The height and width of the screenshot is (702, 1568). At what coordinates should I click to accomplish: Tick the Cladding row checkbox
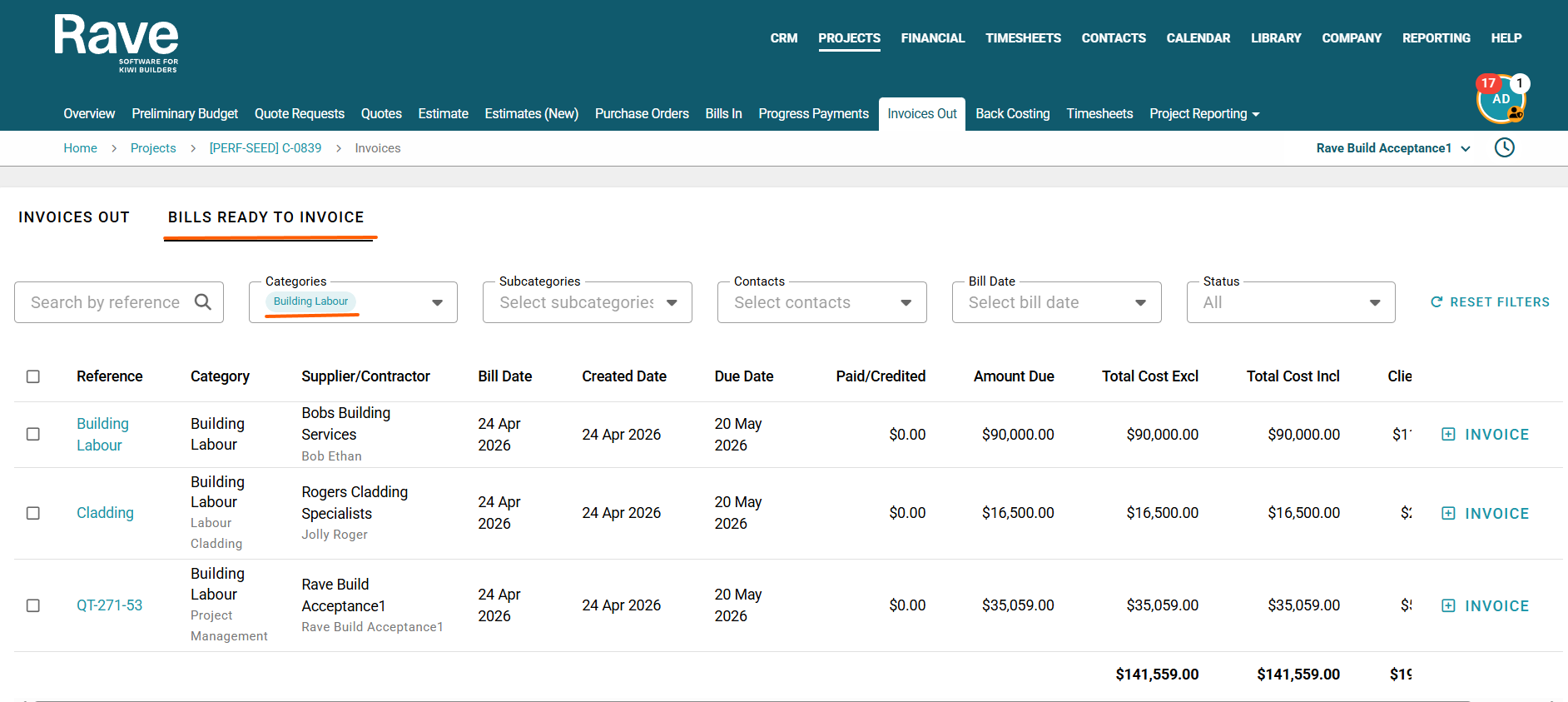pyautogui.click(x=33, y=513)
